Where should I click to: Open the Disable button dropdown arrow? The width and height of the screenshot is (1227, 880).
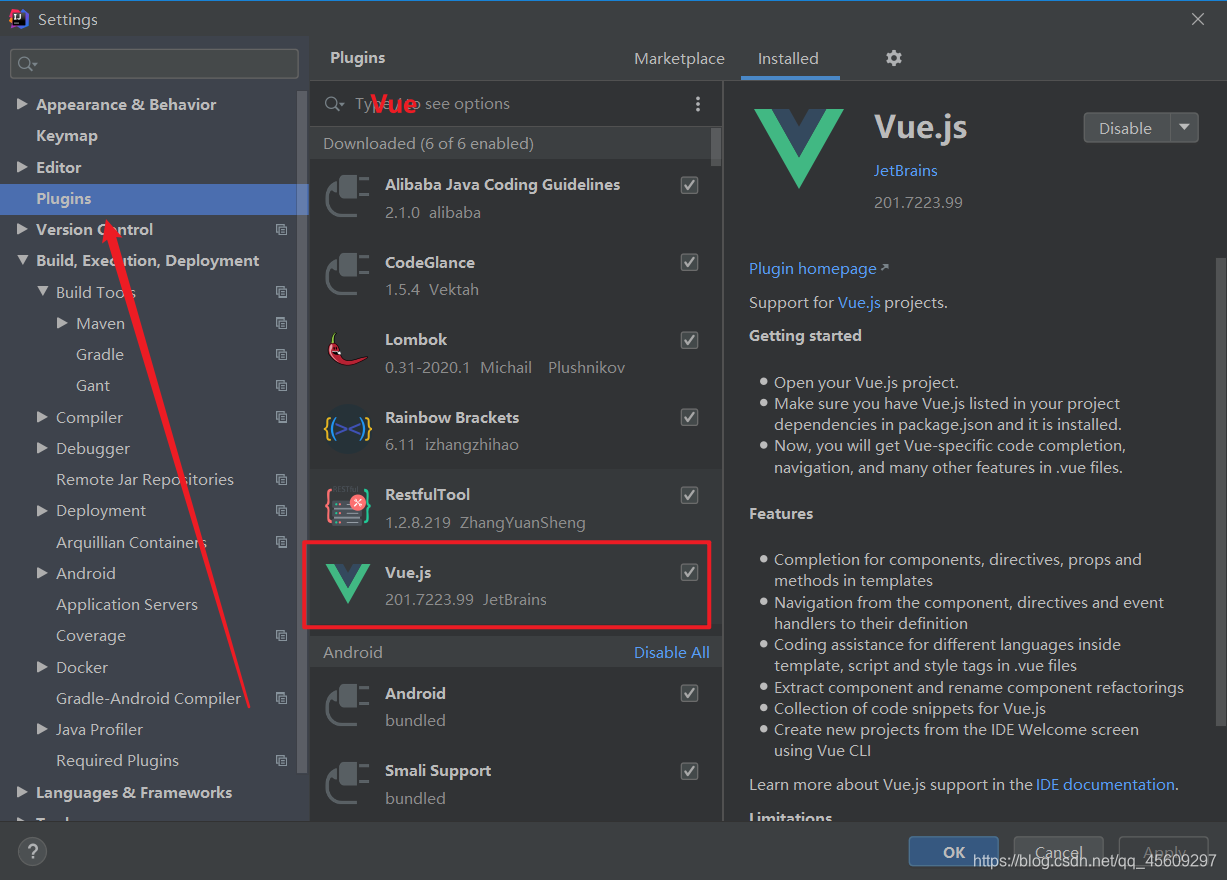(1184, 128)
